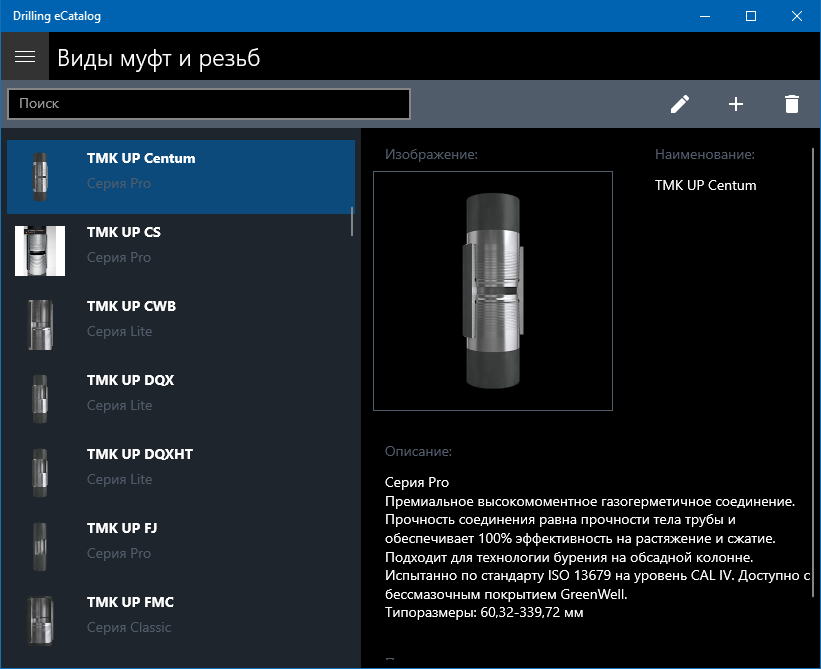
Task: Select the TMK UP DQXHT list item
Action: click(x=181, y=472)
